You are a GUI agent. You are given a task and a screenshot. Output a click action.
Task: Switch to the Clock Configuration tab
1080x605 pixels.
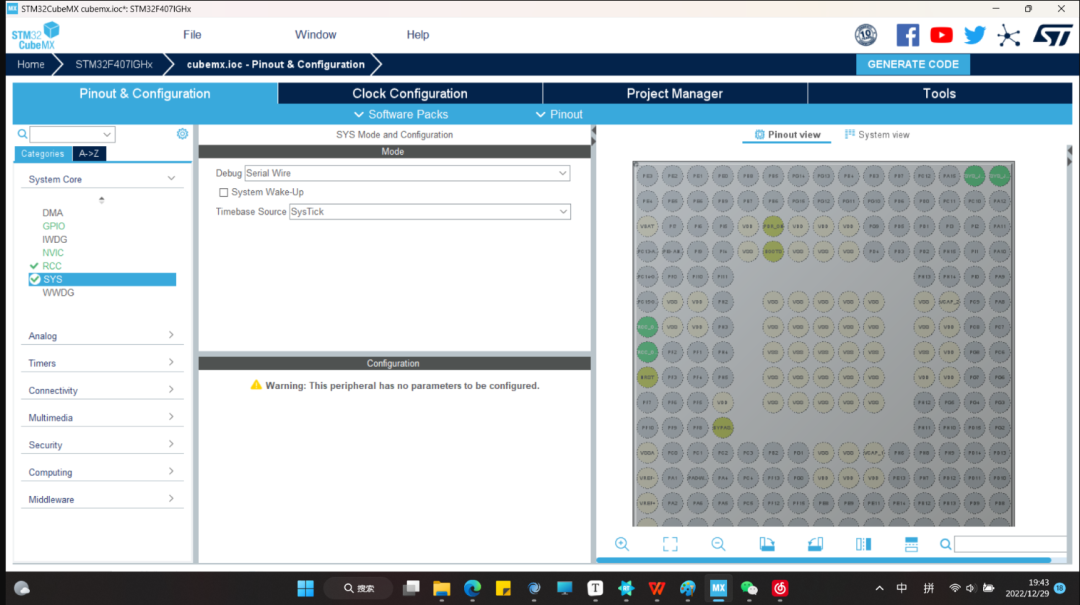click(409, 94)
